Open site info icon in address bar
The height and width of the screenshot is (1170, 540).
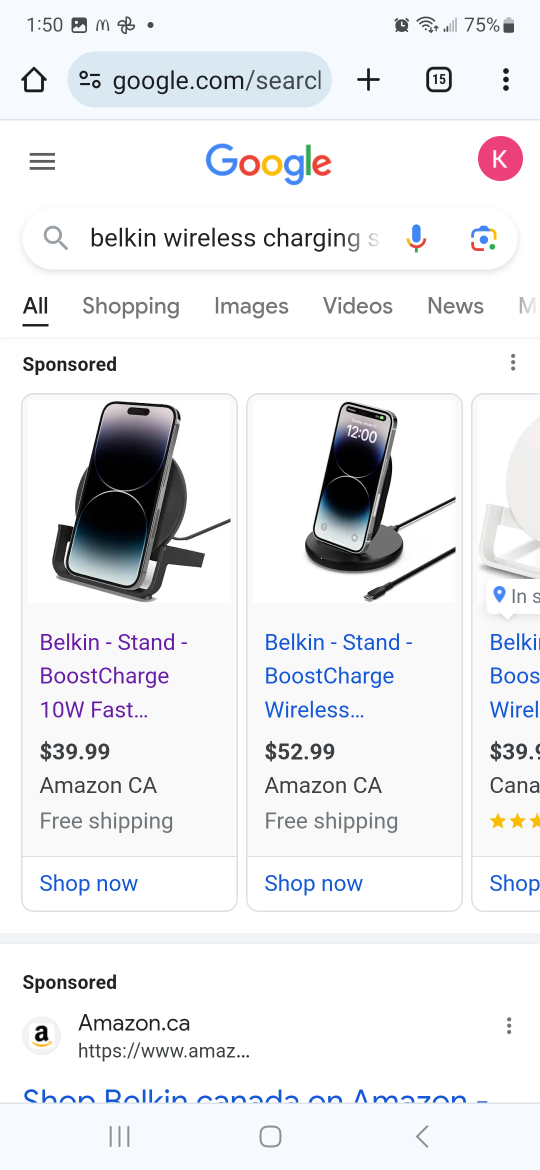point(90,80)
